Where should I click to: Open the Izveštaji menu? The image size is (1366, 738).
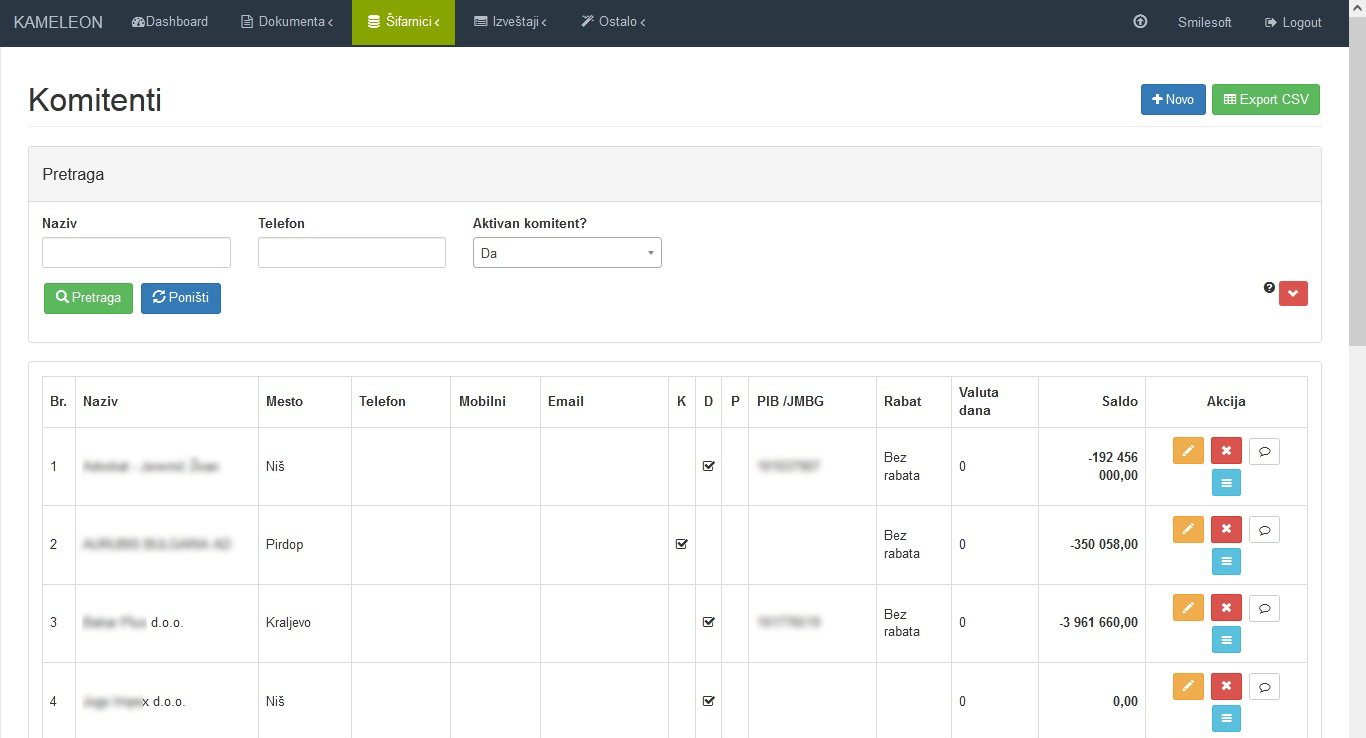tap(510, 22)
